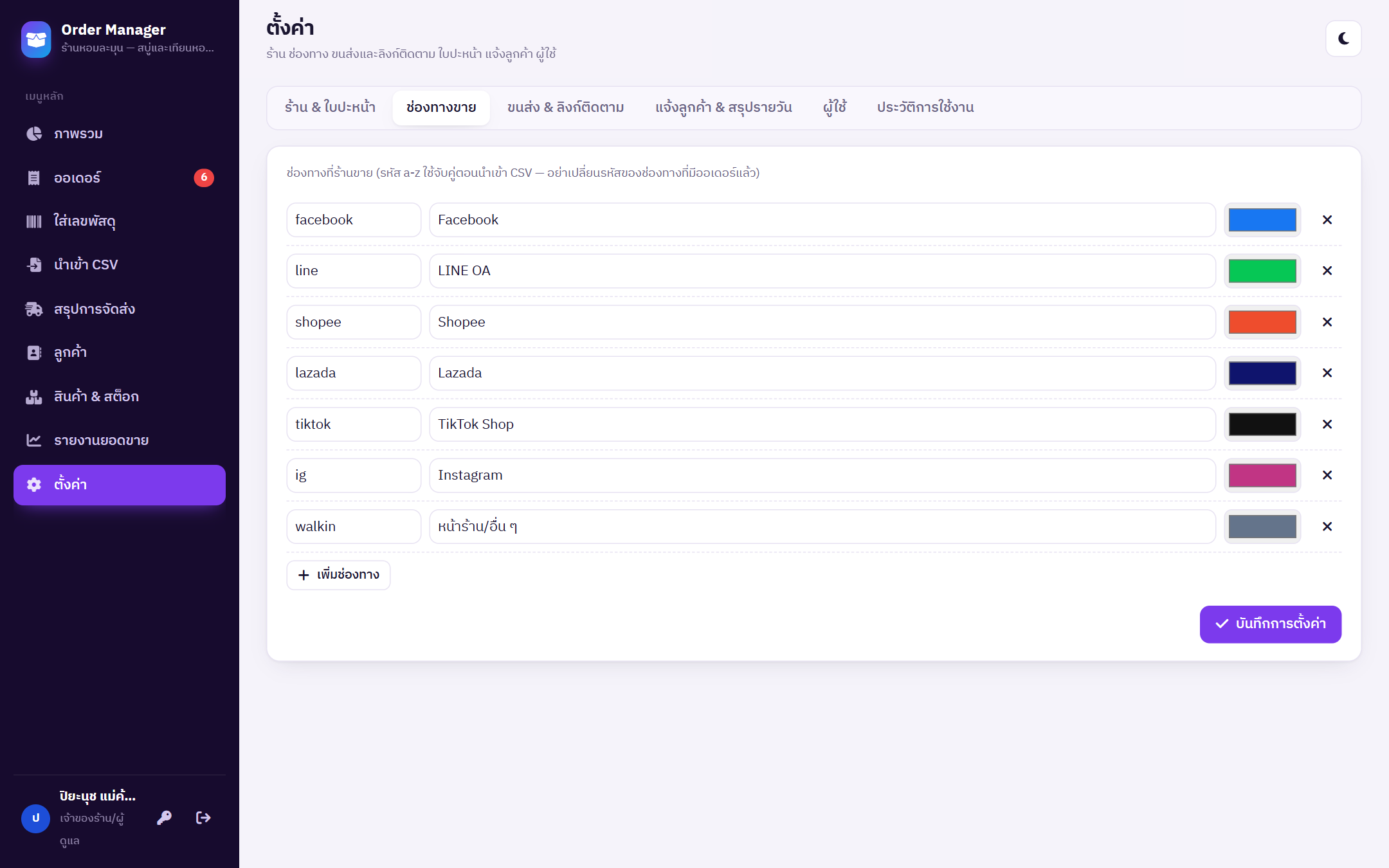This screenshot has width=1389, height=868.
Task: Open ใส่เลขพัสดุ tracking number page
Action: (x=120, y=221)
